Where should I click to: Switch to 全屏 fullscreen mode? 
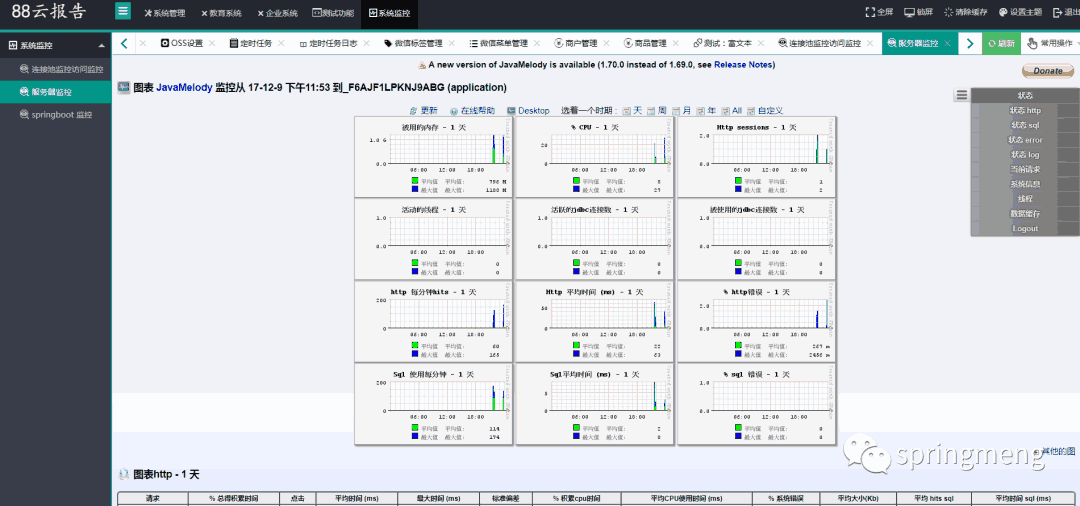pos(880,12)
